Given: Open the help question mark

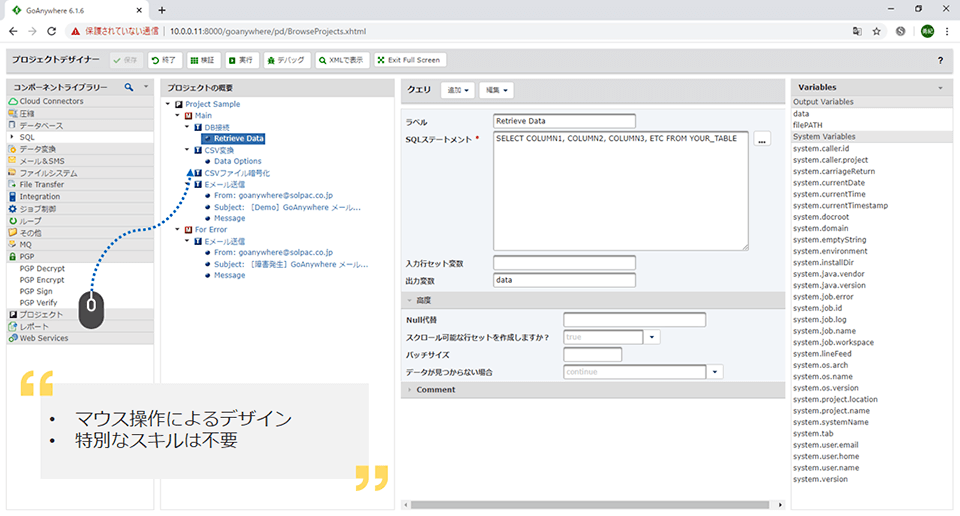Looking at the screenshot, I should (940, 60).
